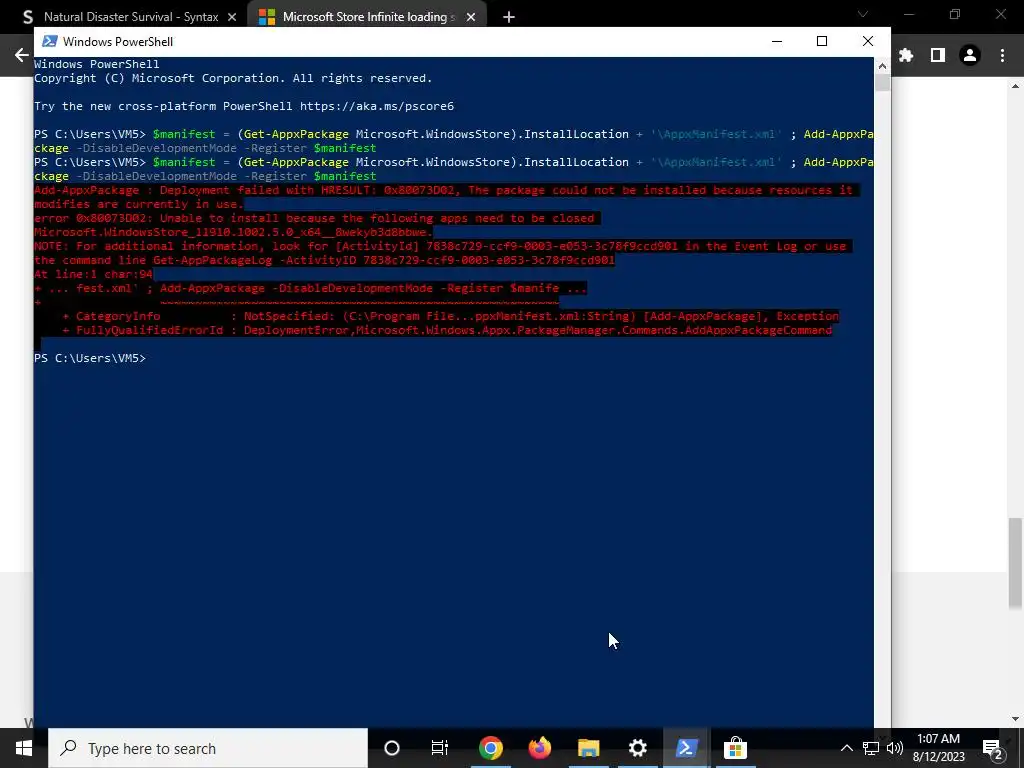
Task: Click PowerShell scrollbar up arrow
Action: click(x=882, y=65)
